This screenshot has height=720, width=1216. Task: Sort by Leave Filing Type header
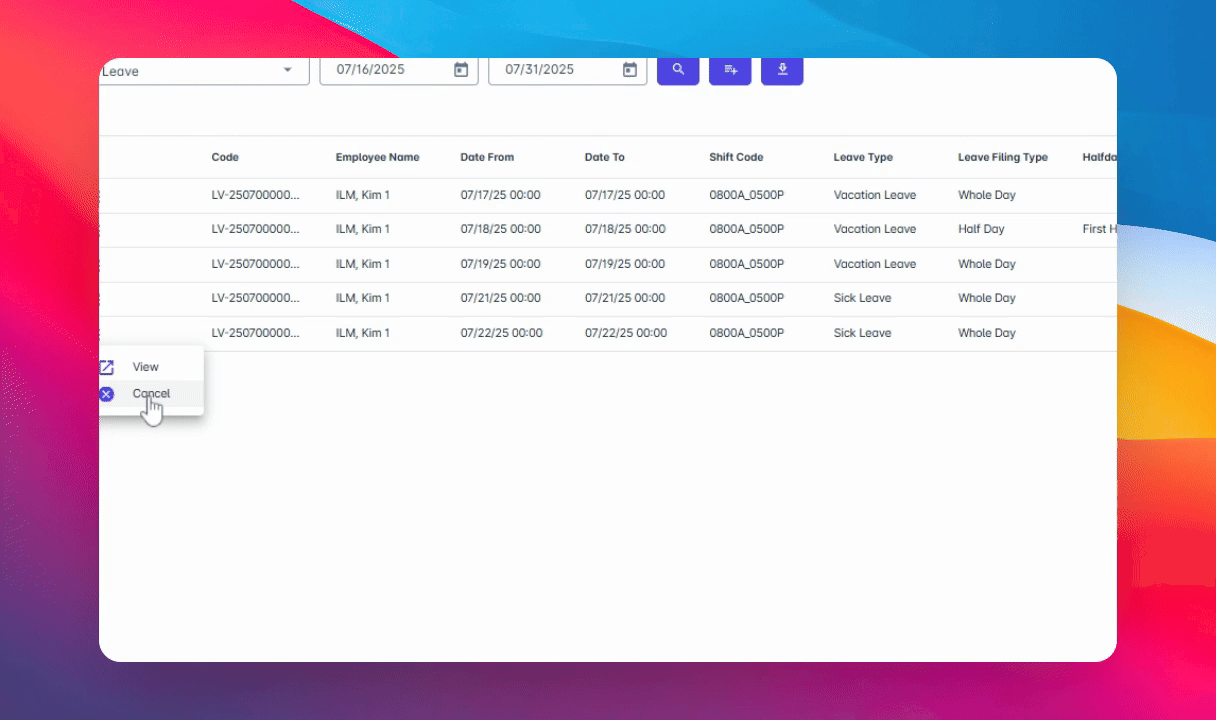click(1003, 157)
